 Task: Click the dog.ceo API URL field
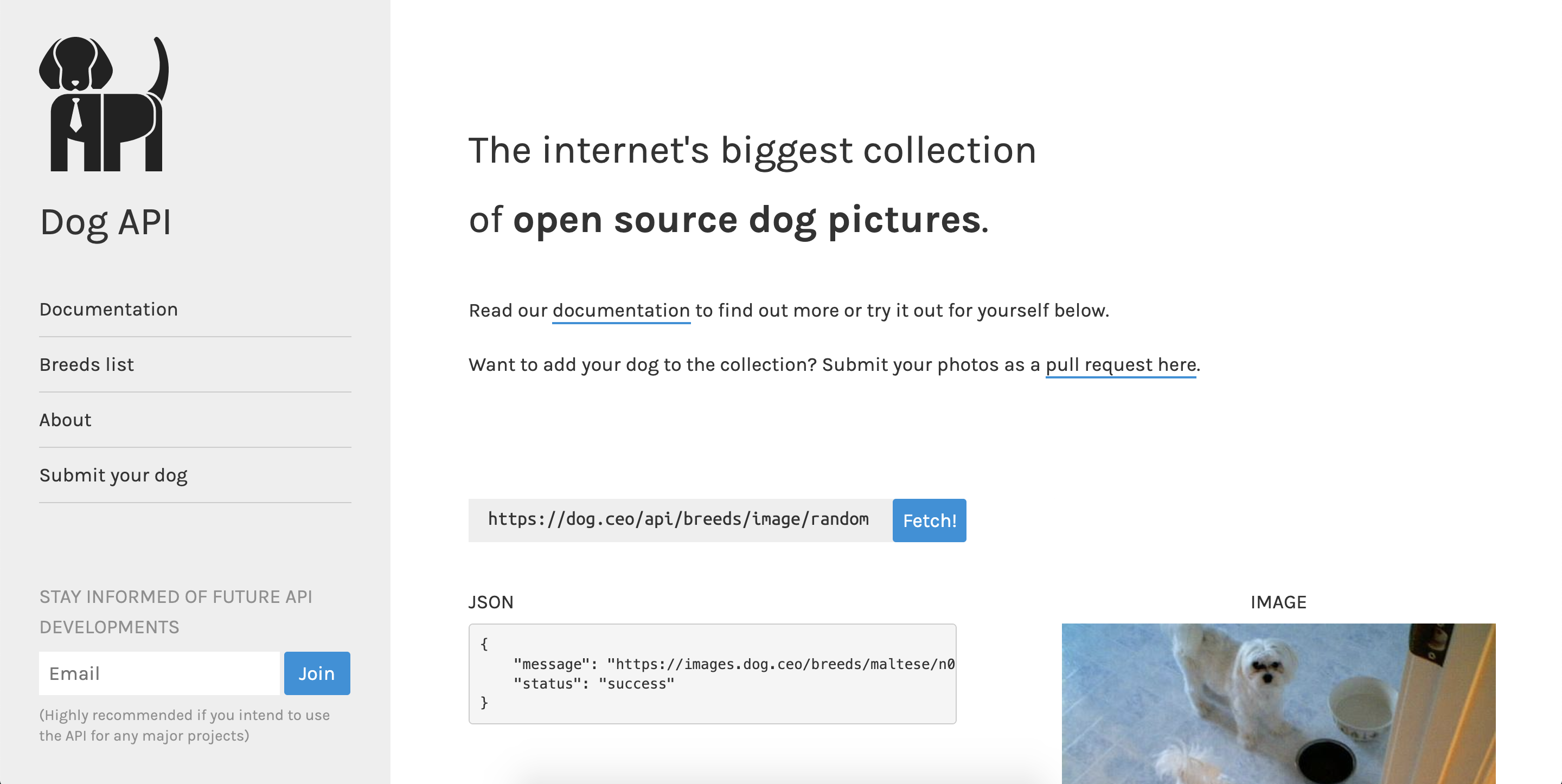tap(679, 519)
